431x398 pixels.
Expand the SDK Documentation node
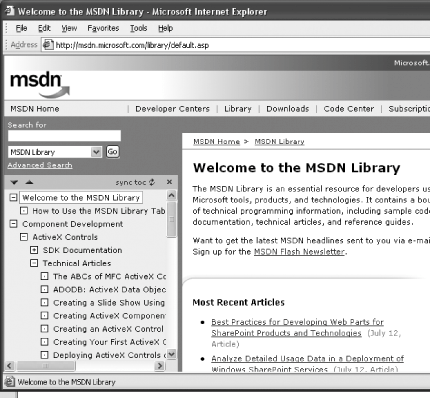click(x=34, y=250)
